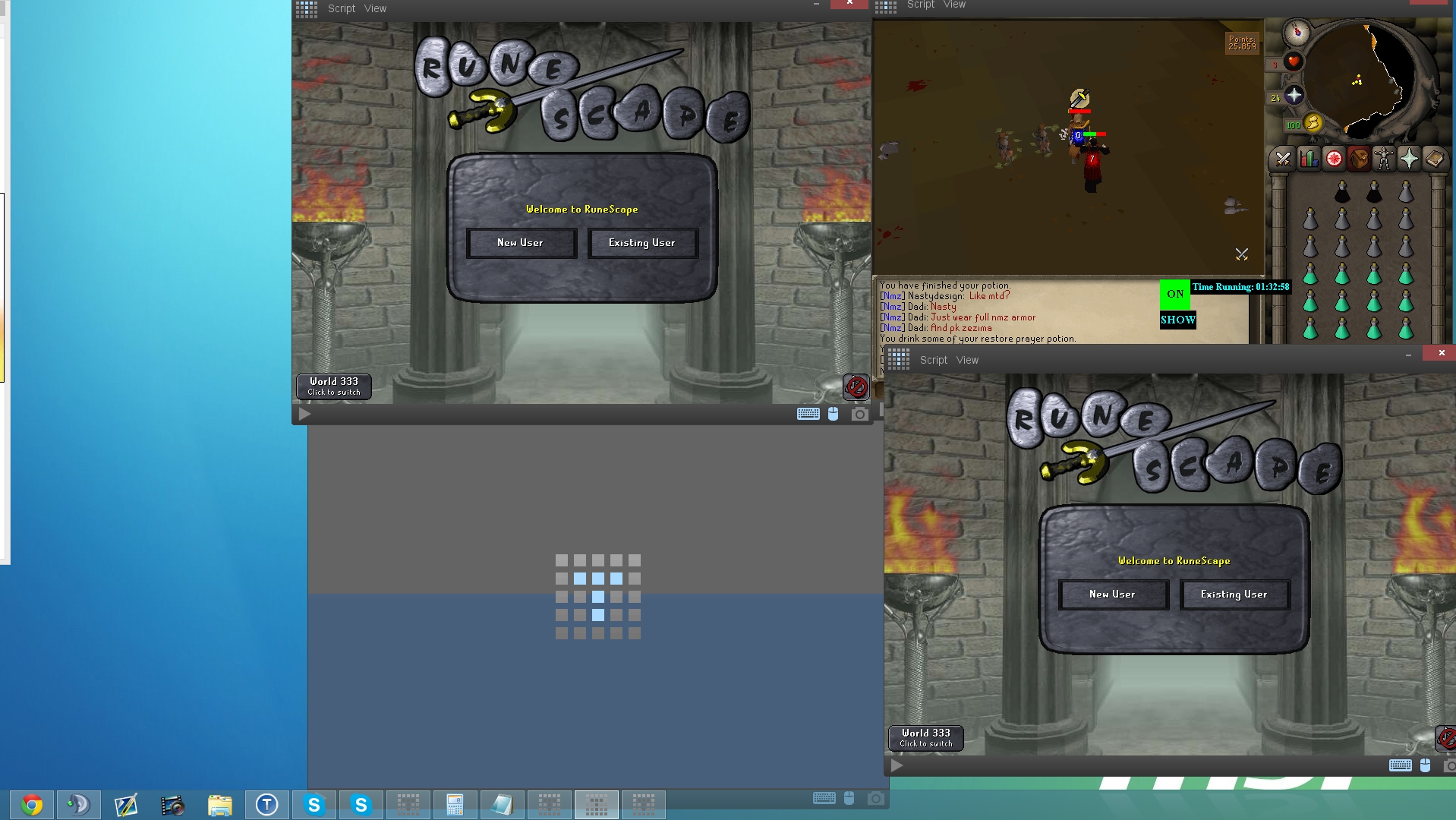The width and height of the screenshot is (1456, 820).
Task: Open the Prayer tab with star icon
Action: tap(1409, 159)
